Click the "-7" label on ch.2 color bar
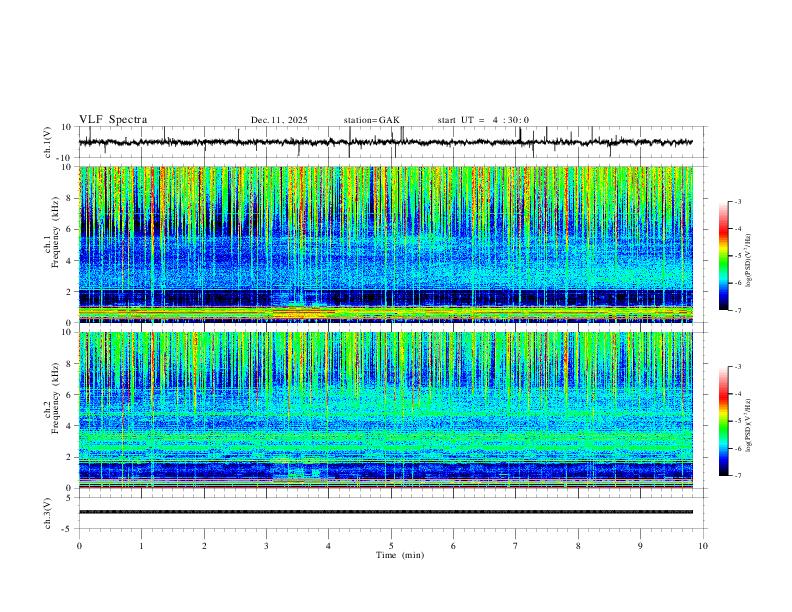 [737, 476]
